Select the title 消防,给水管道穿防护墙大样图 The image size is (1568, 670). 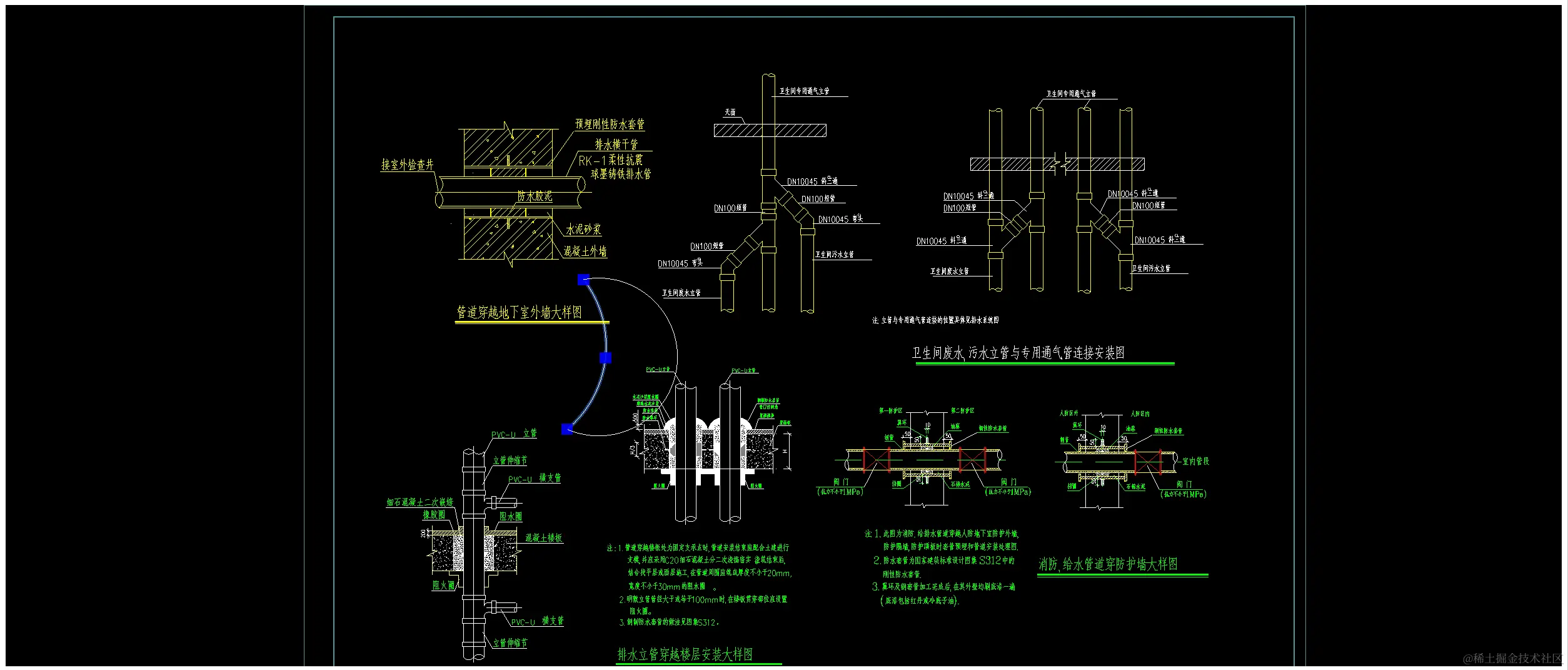click(1108, 564)
